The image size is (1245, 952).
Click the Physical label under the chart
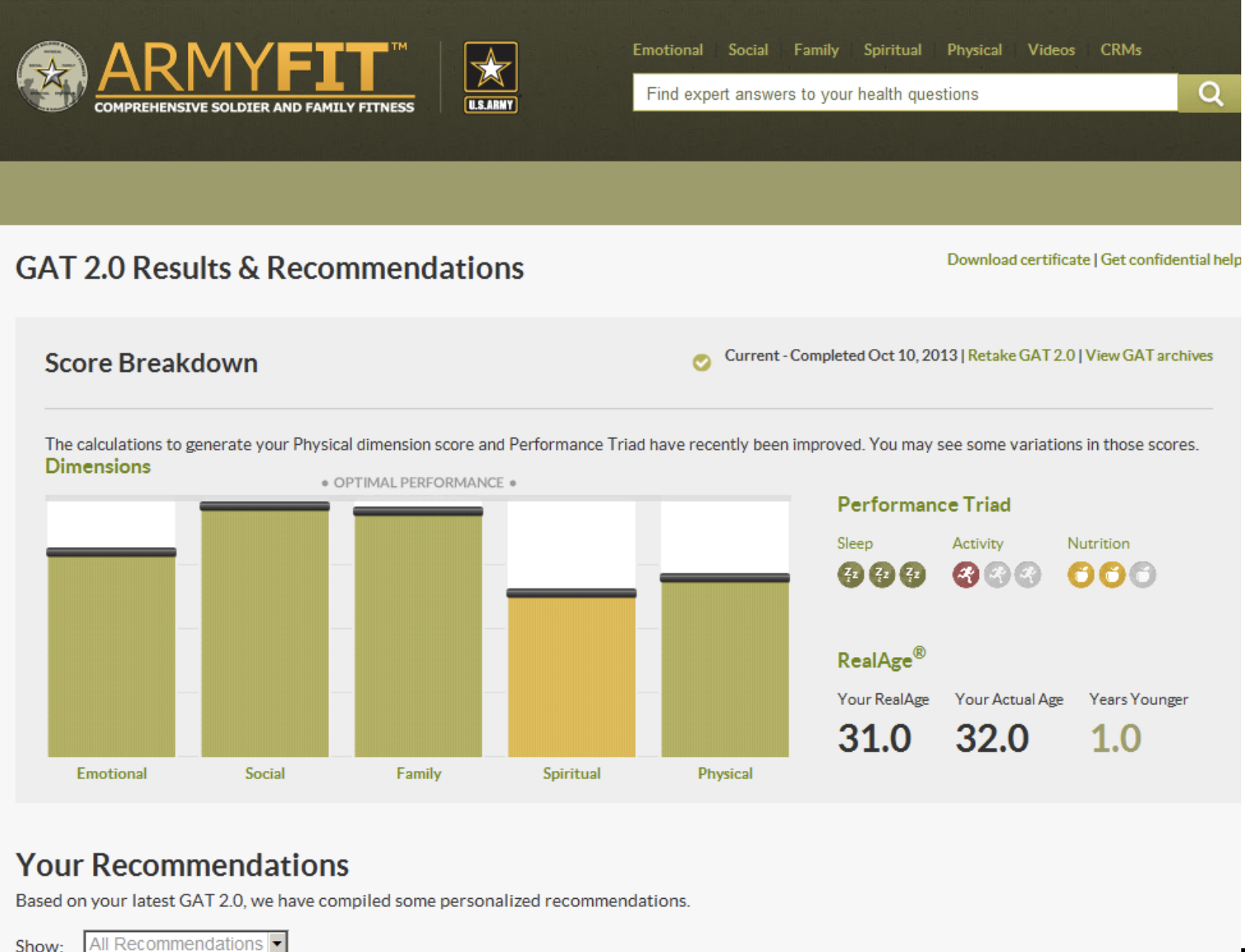click(x=725, y=773)
